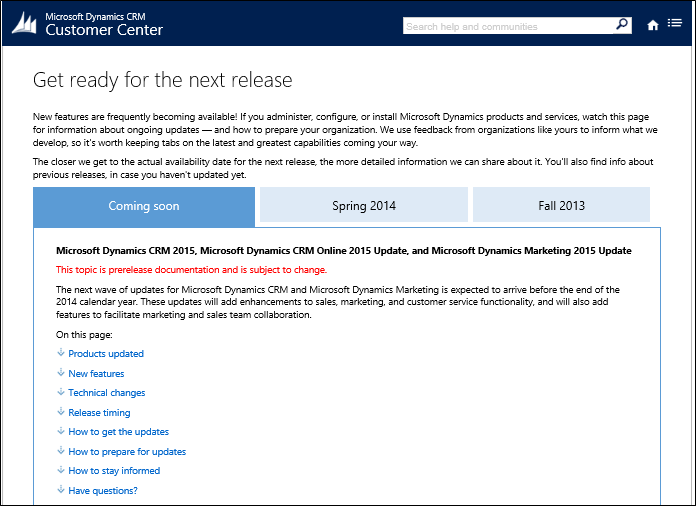Click the Get ready for the next release heading
Viewport: 696px width, 506px height.
click(x=162, y=80)
